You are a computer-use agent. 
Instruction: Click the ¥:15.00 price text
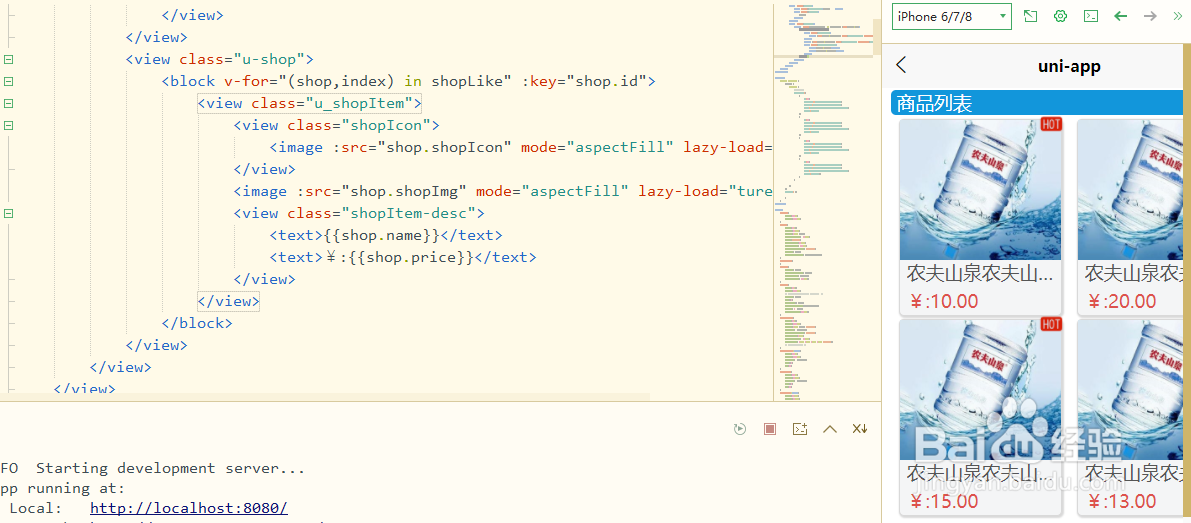(x=943, y=502)
